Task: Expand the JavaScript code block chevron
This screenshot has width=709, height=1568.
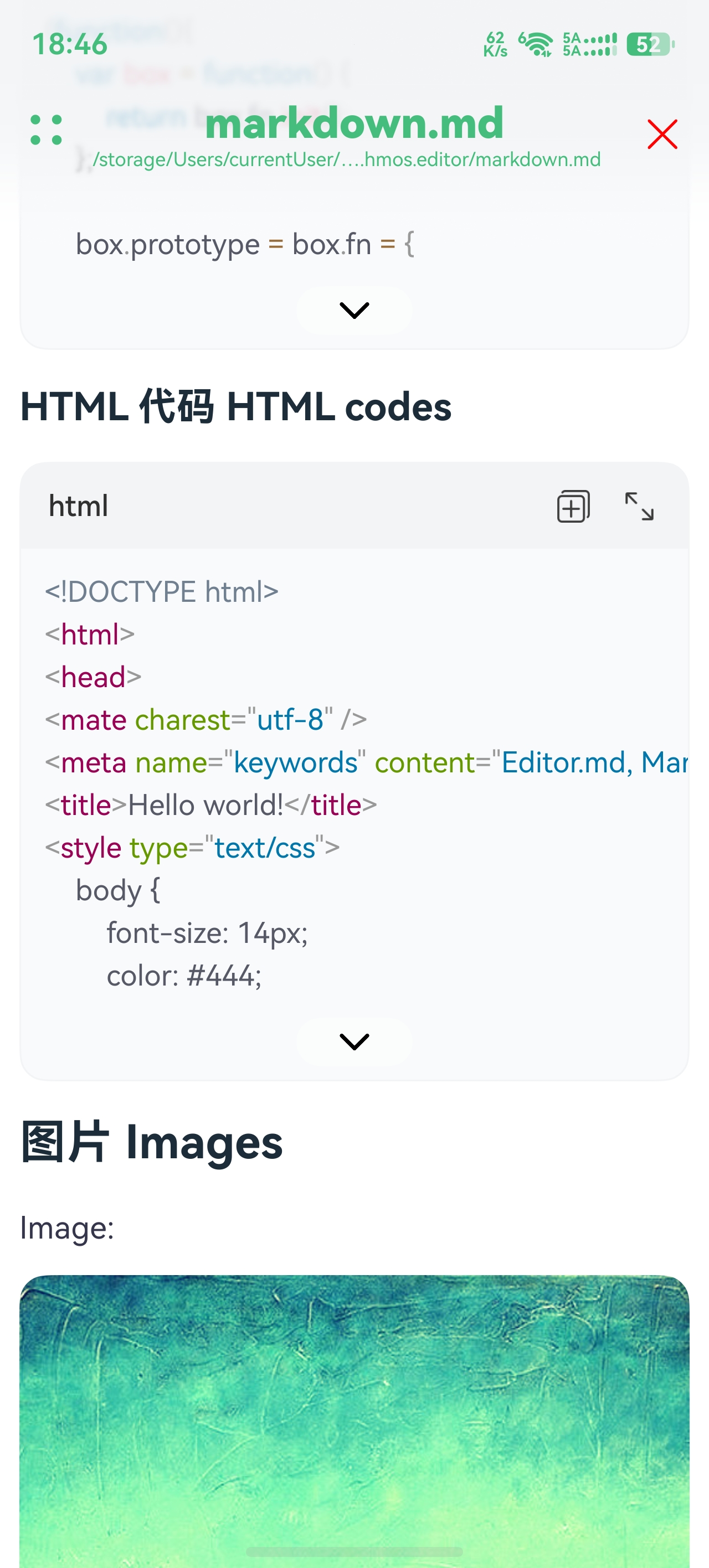Action: (354, 311)
